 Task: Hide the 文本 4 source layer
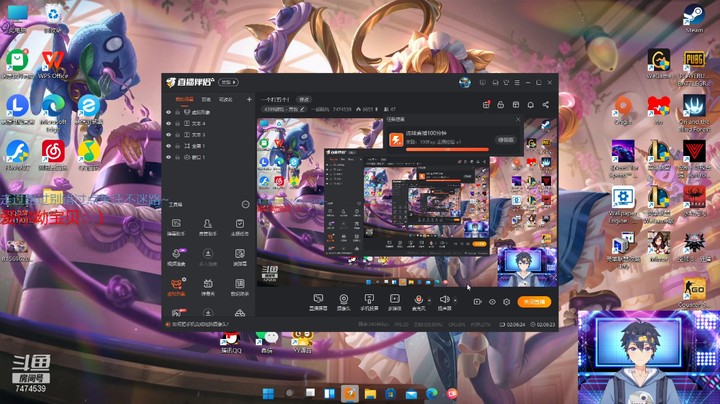click(x=169, y=123)
